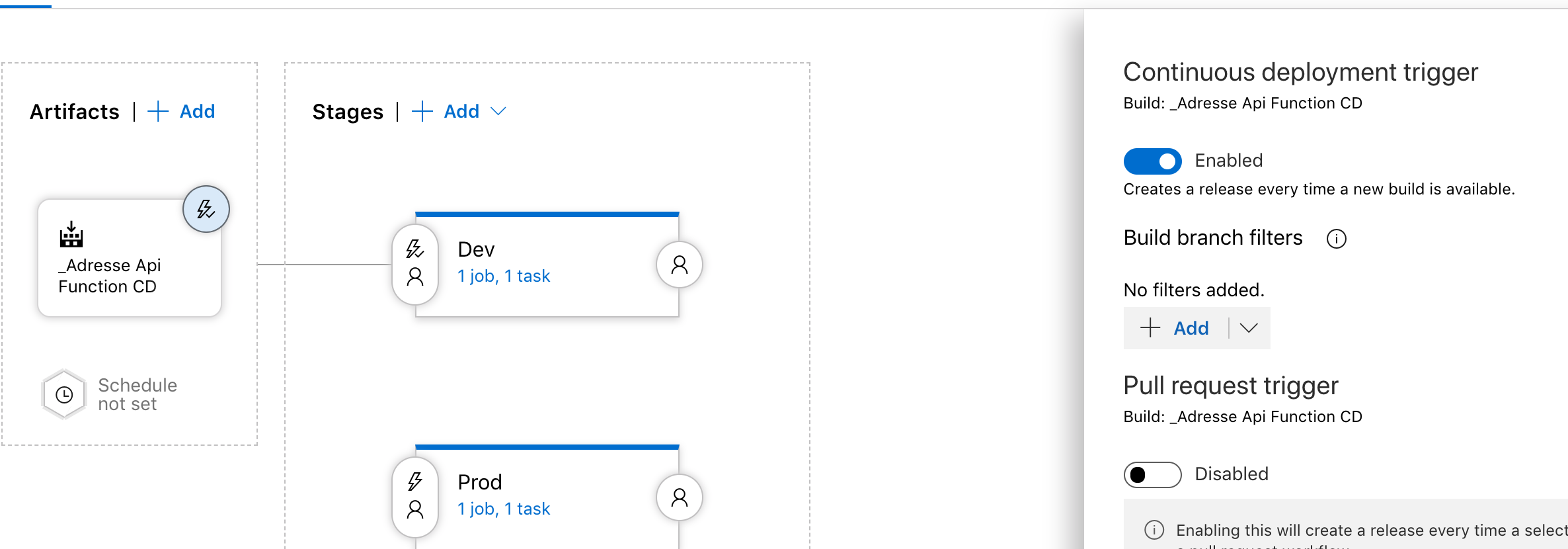Open Prod stage '1 job, 1 task' link
1568x549 pixels.
[504, 509]
